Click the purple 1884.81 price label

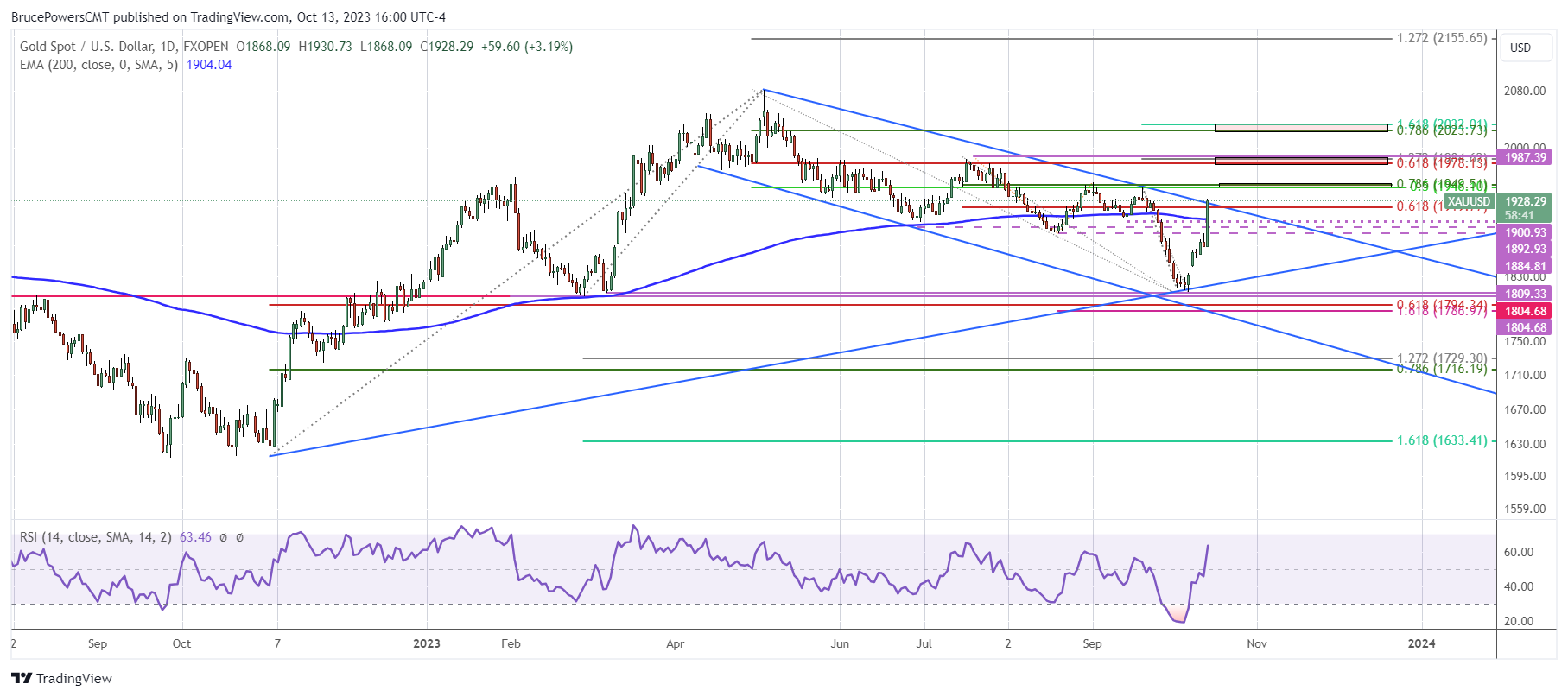[1526, 266]
